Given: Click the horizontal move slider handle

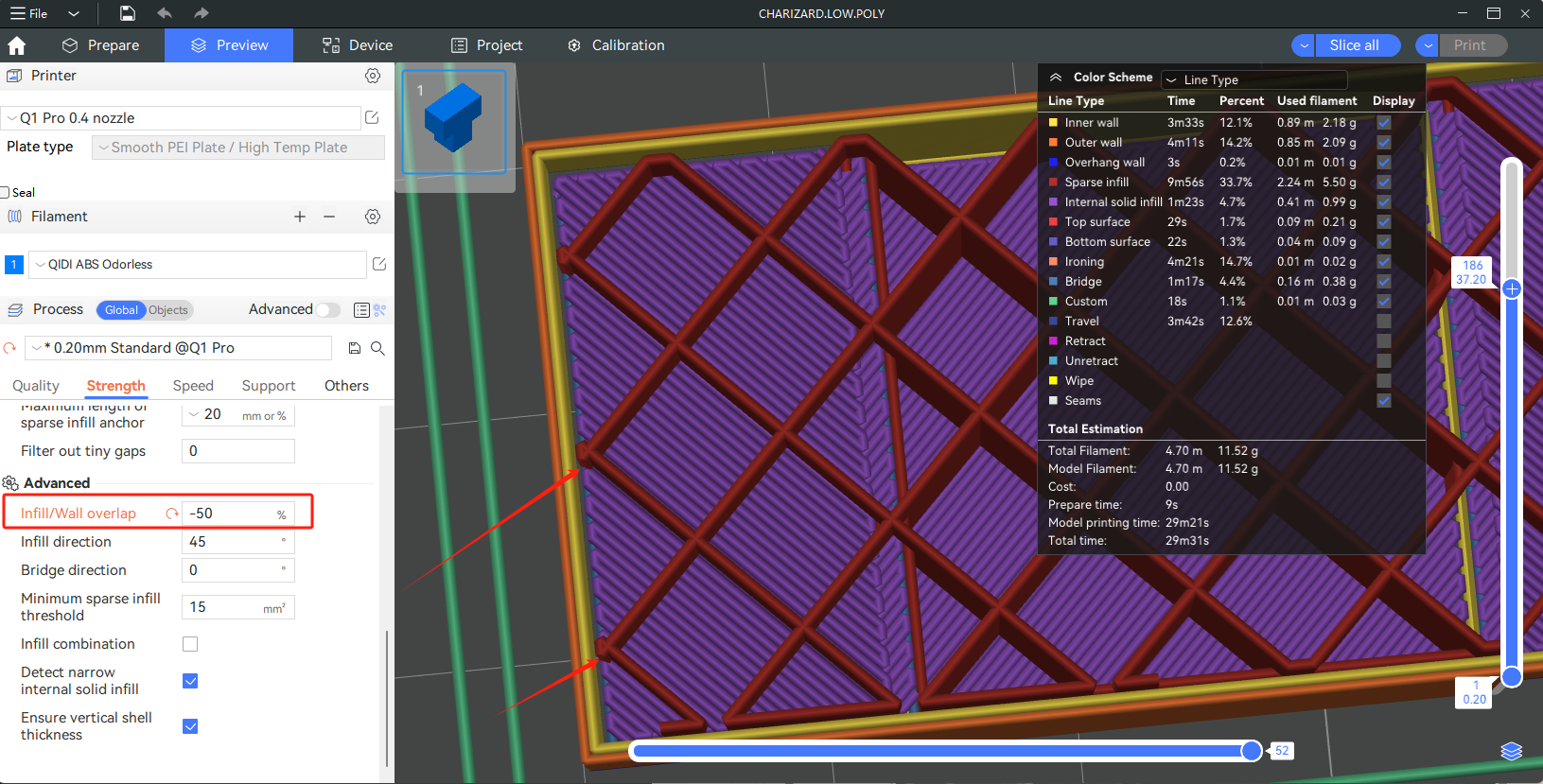Looking at the screenshot, I should (1251, 751).
